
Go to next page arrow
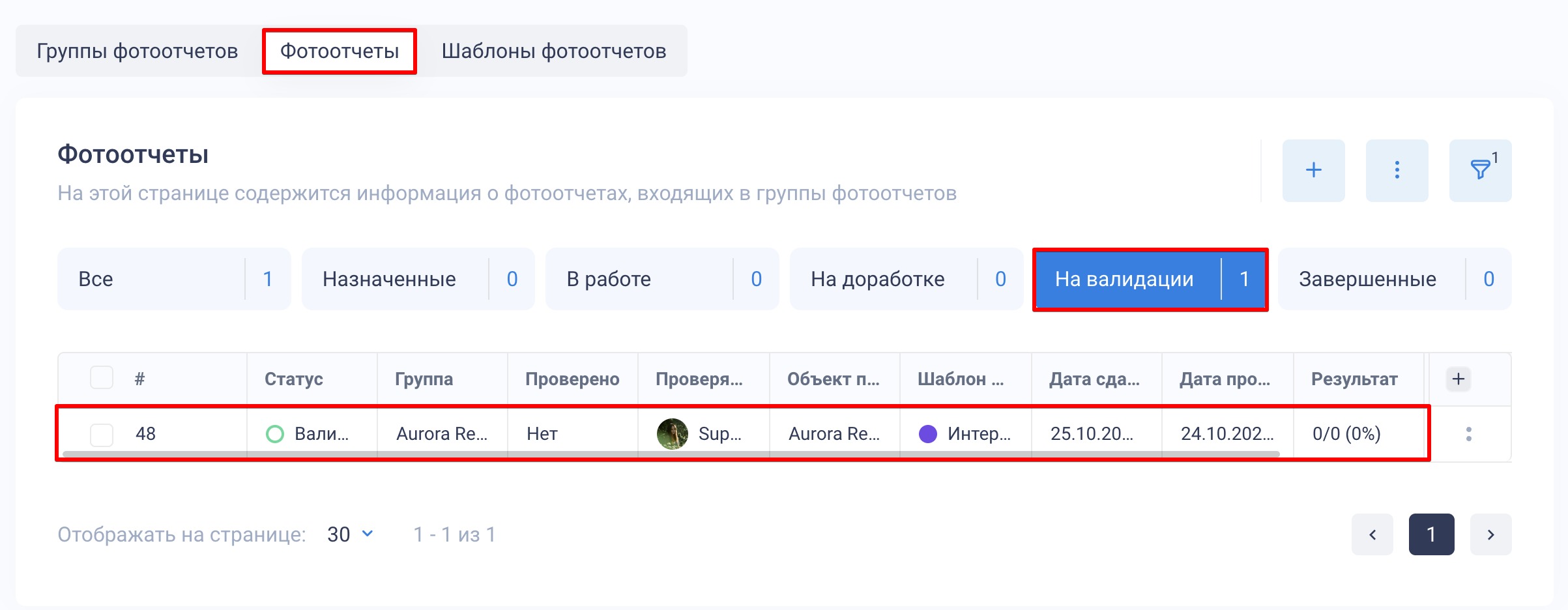[x=1490, y=534]
